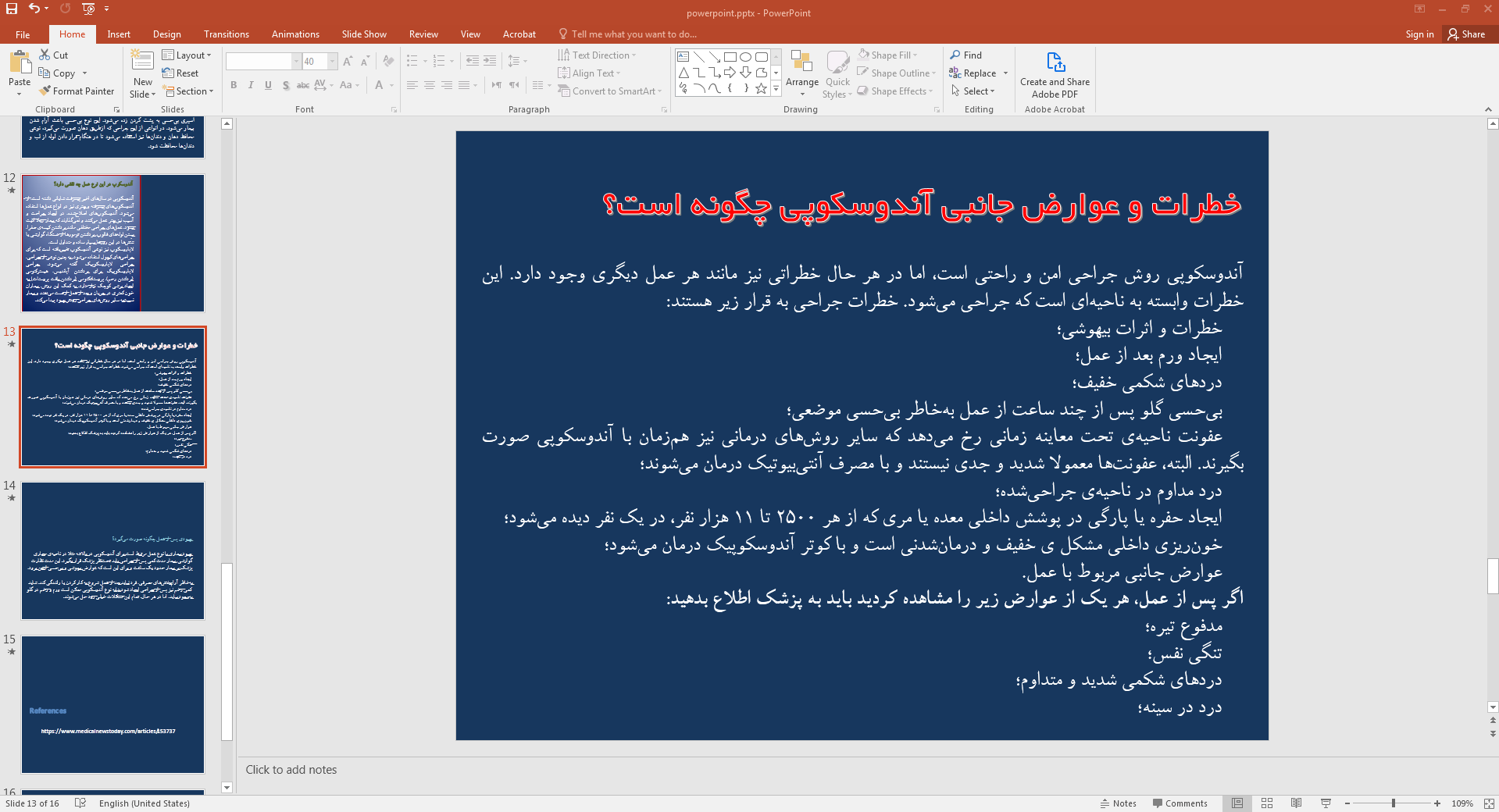Select the Format Painter brush
Viewport: 1499px width, 812px height.
77,91
